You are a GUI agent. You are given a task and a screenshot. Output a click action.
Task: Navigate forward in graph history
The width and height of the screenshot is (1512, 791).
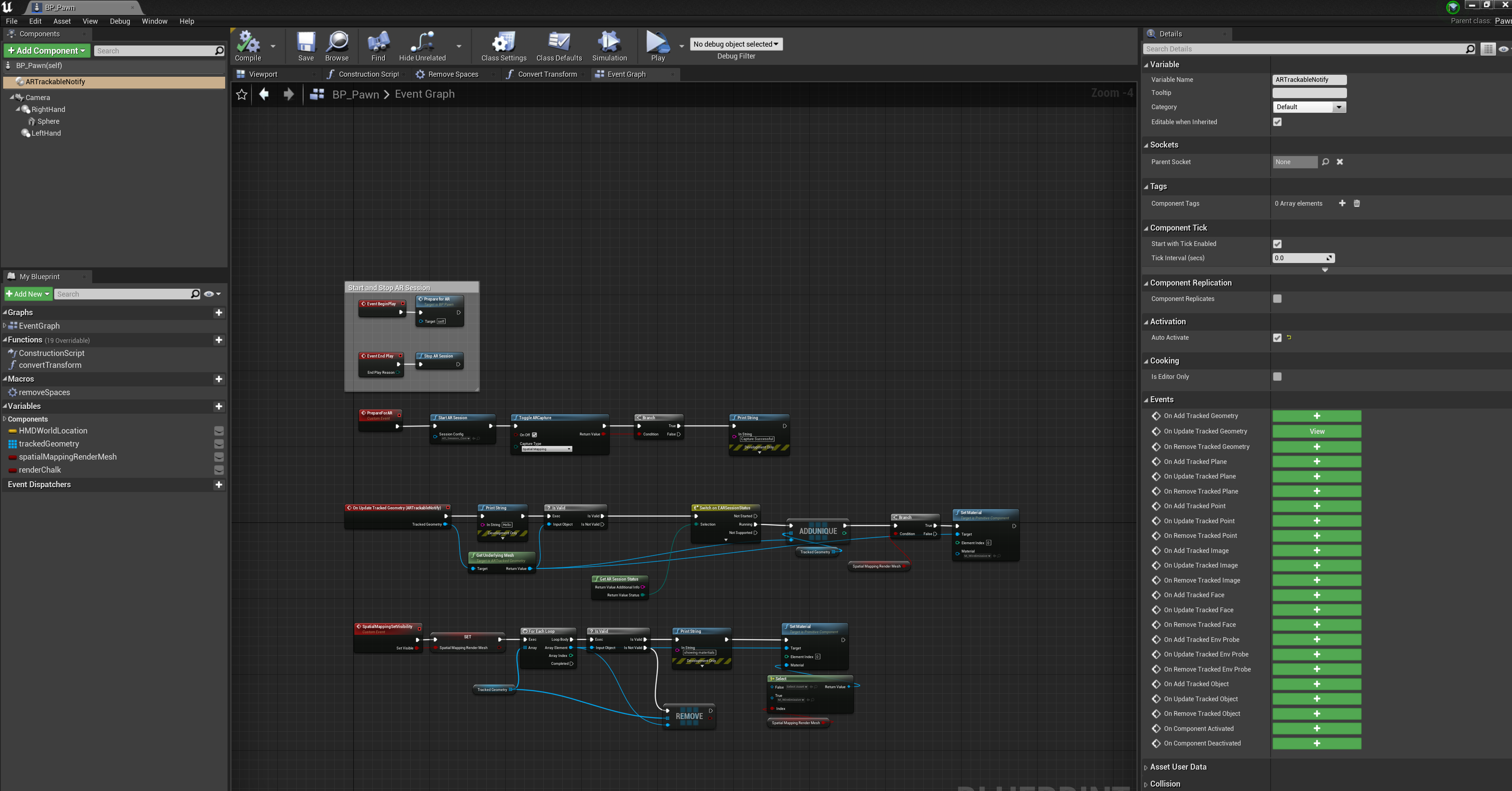point(288,94)
